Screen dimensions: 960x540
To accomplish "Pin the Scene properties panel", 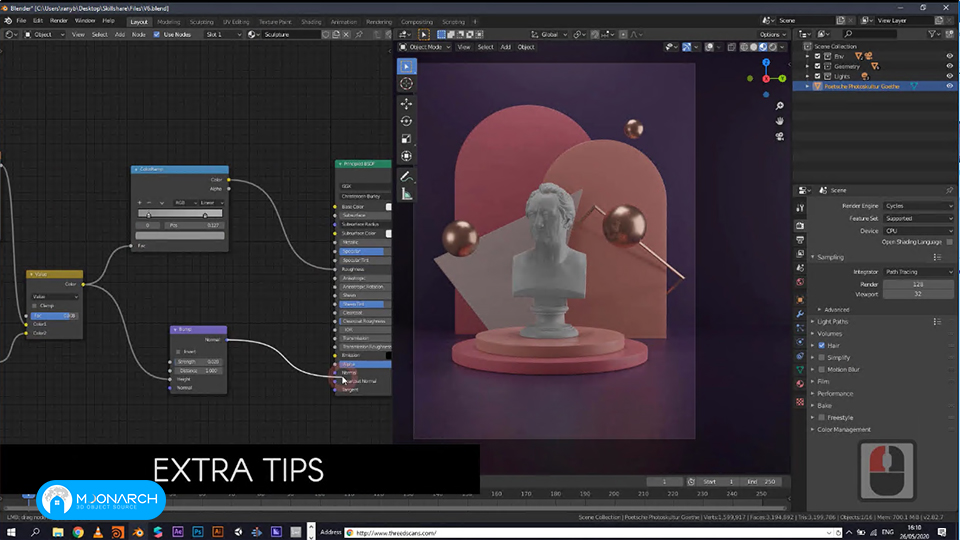I will pyautogui.click(x=949, y=190).
